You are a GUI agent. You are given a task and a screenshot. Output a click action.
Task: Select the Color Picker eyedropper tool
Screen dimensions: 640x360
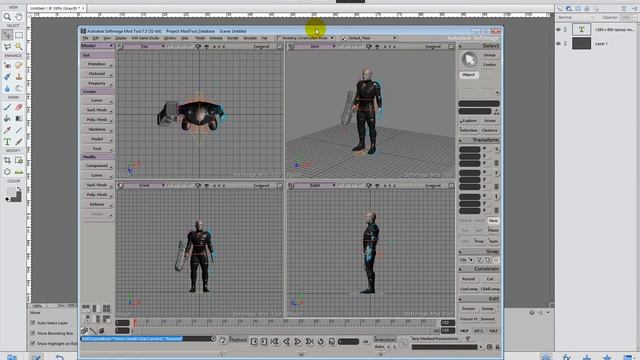click(7, 130)
